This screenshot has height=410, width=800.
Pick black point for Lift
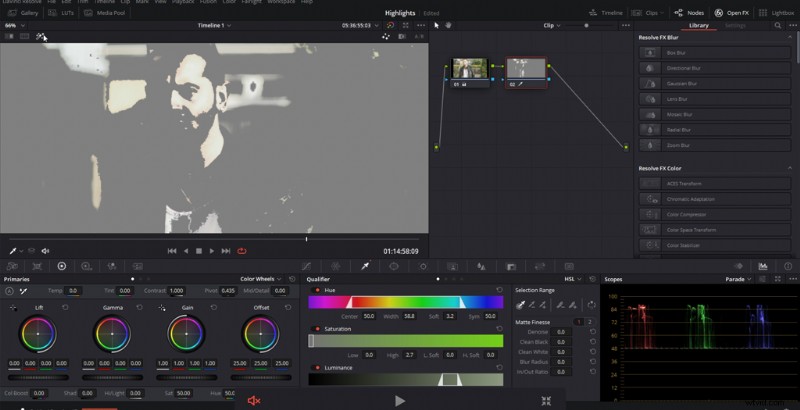click(x=13, y=308)
